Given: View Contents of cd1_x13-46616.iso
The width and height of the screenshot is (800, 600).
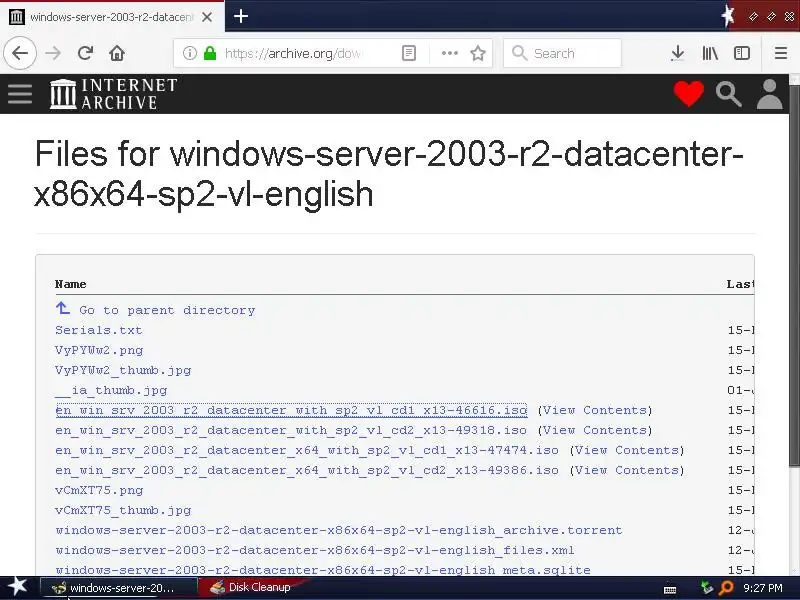Looking at the screenshot, I should [596, 410].
